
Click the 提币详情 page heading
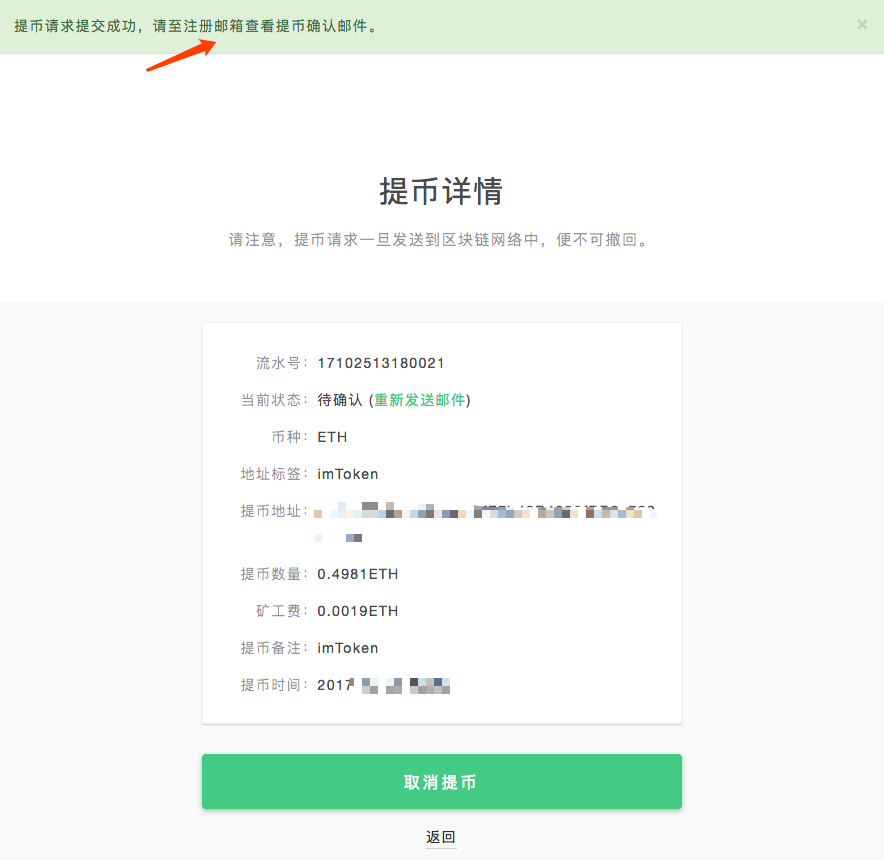coord(441,191)
